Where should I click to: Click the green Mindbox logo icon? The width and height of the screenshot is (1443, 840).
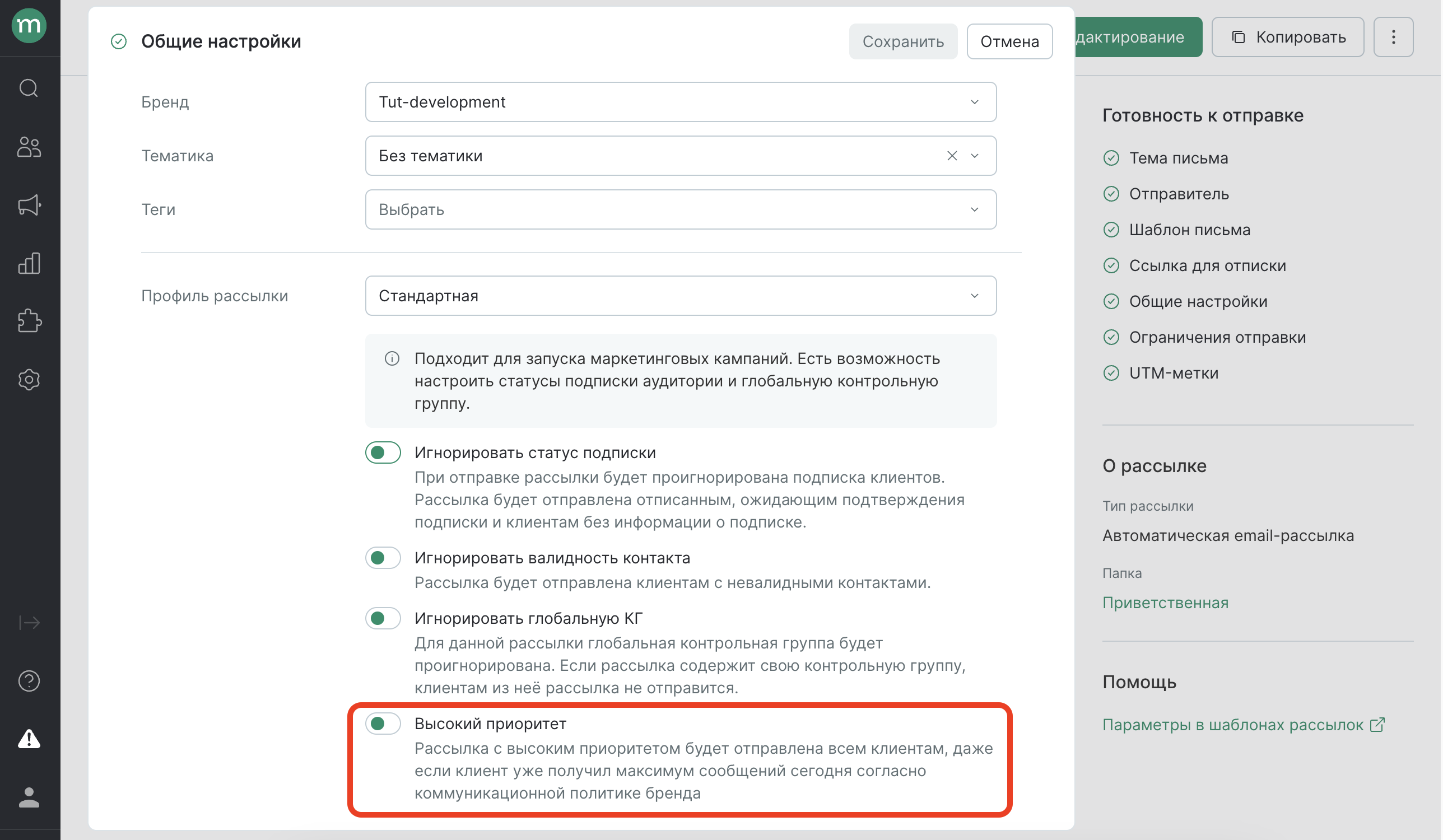(29, 26)
